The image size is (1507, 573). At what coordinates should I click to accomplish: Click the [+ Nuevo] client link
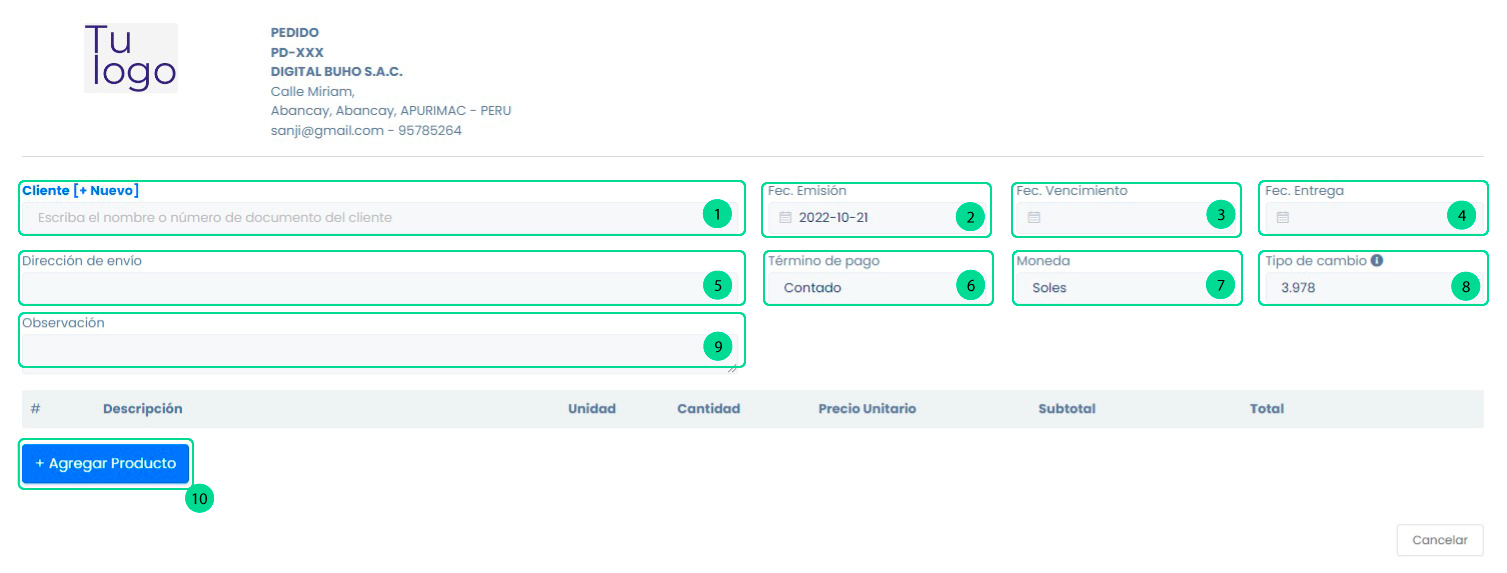click(106, 190)
